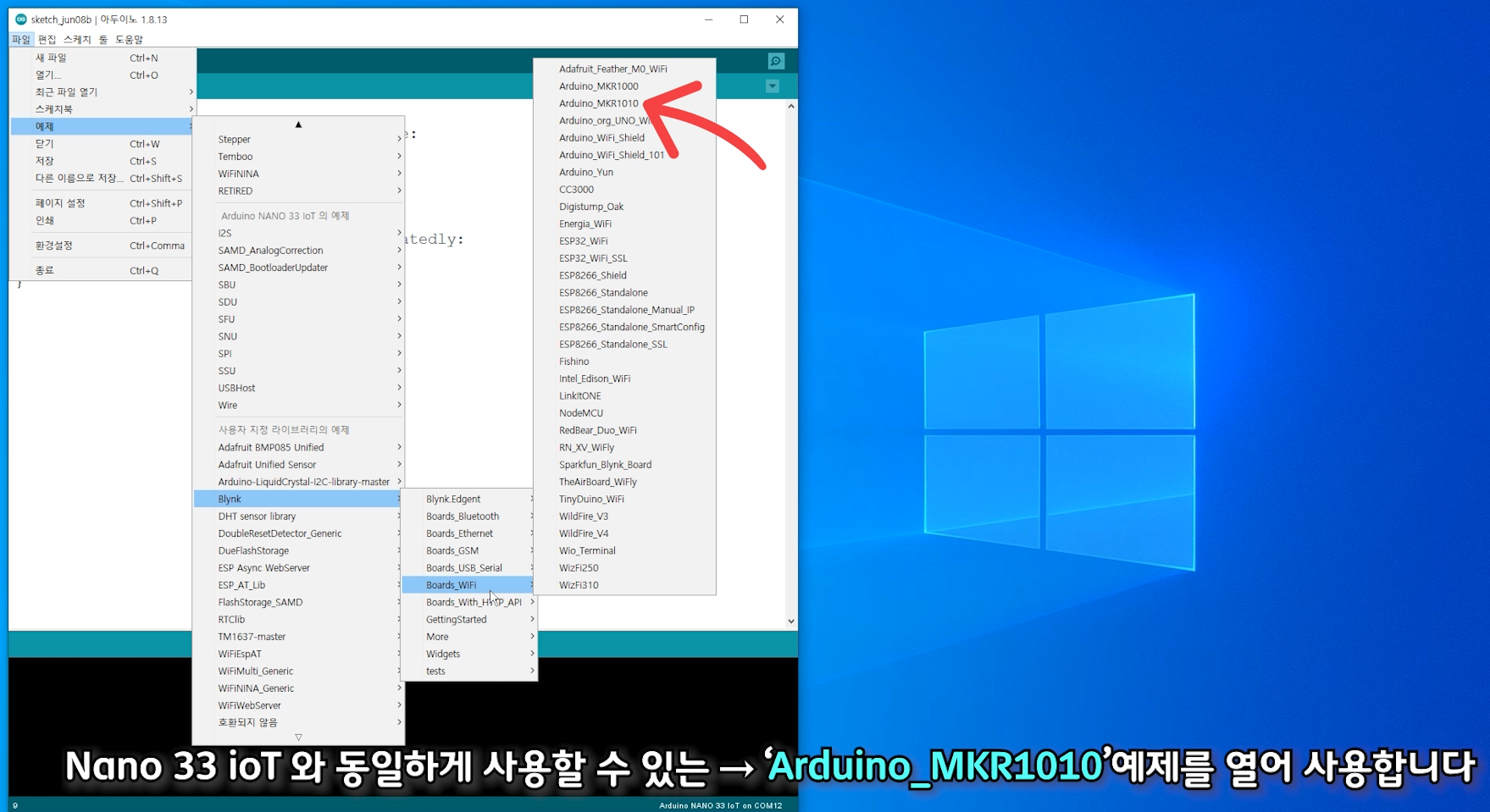Image resolution: width=1490 pixels, height=812 pixels.
Task: Open the tests submenu
Action: pos(469,671)
